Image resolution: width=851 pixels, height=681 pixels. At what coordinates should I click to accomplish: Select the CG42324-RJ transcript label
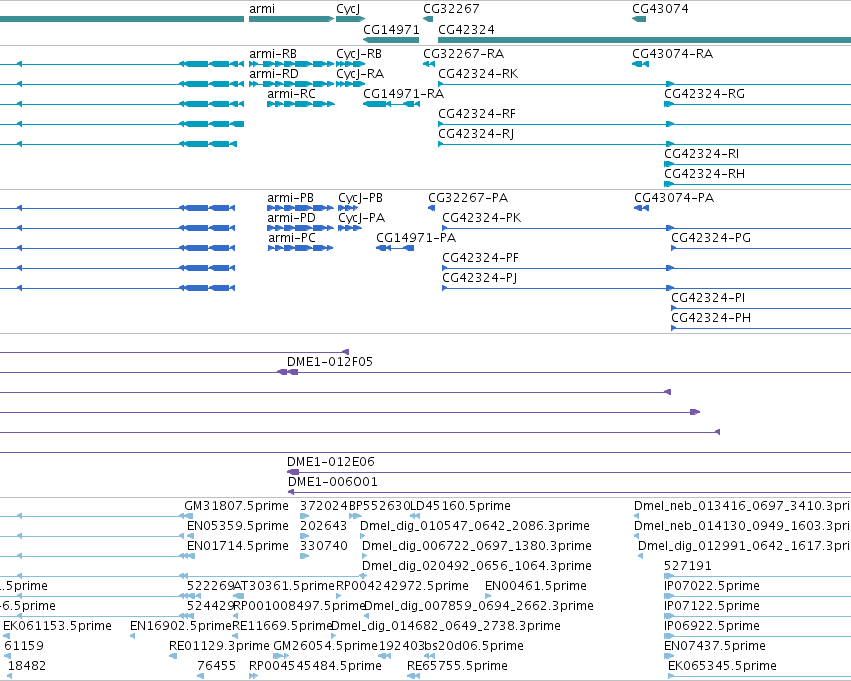click(476, 135)
